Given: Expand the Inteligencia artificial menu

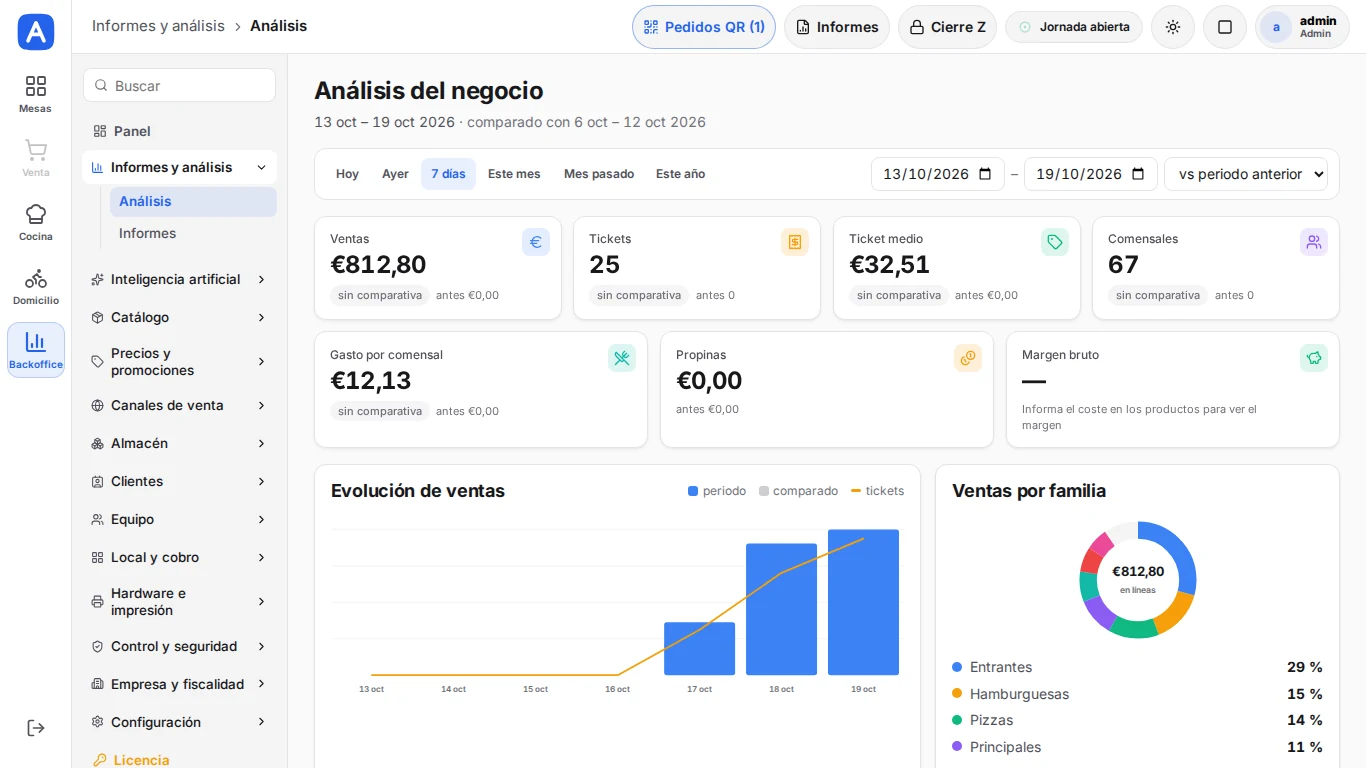Looking at the screenshot, I should click(179, 279).
